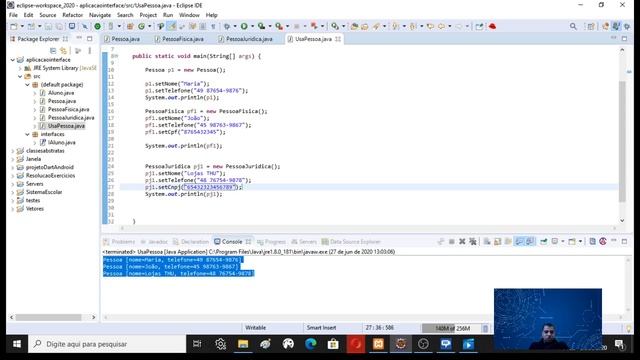
Task: Click the toolbar Search flashlight icon
Action: [376, 27]
